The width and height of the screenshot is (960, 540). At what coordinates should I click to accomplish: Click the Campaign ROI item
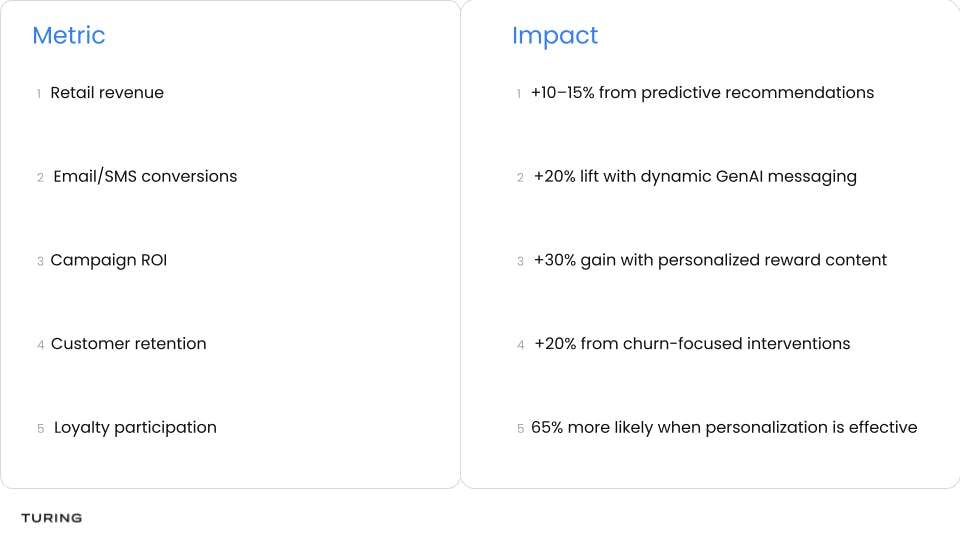[x=108, y=260]
